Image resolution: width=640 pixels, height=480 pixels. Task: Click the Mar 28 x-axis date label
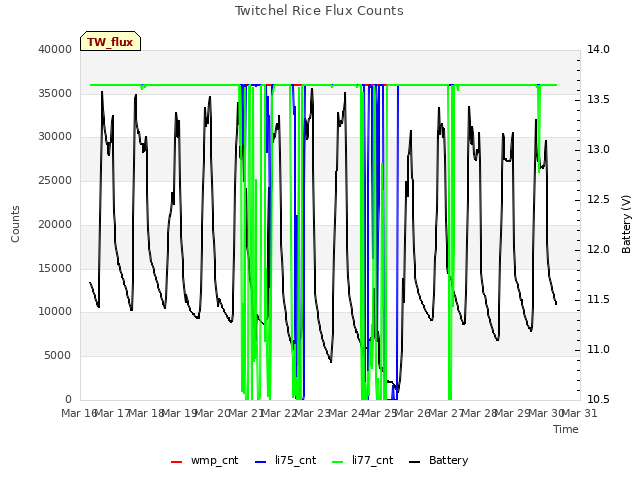point(480,413)
